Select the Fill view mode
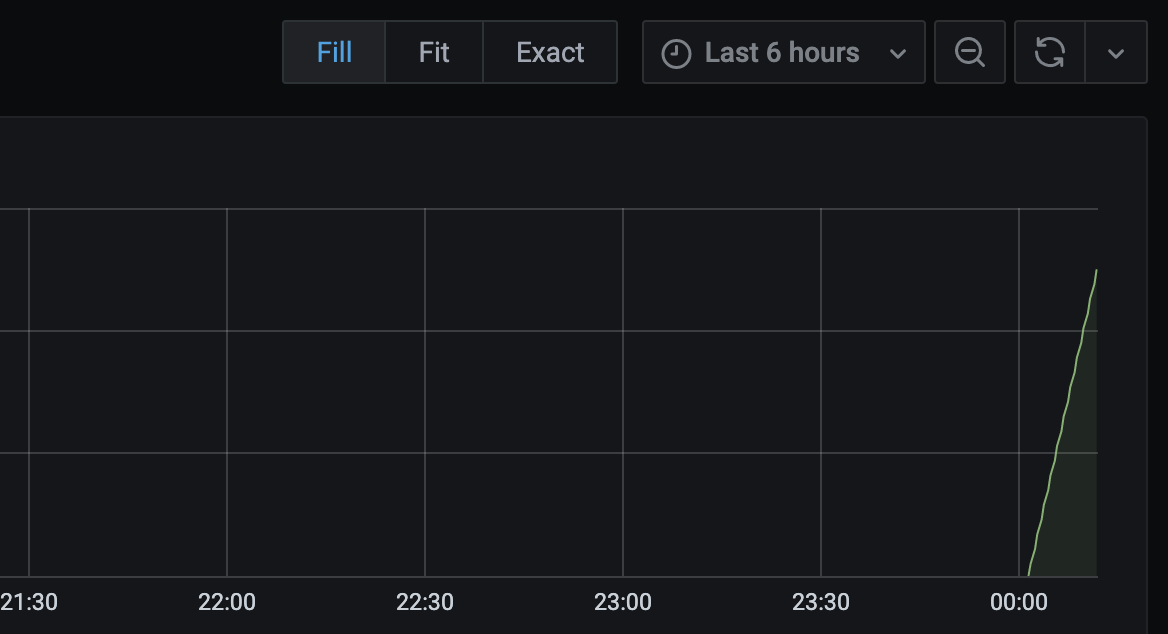The height and width of the screenshot is (634, 1168). click(334, 52)
